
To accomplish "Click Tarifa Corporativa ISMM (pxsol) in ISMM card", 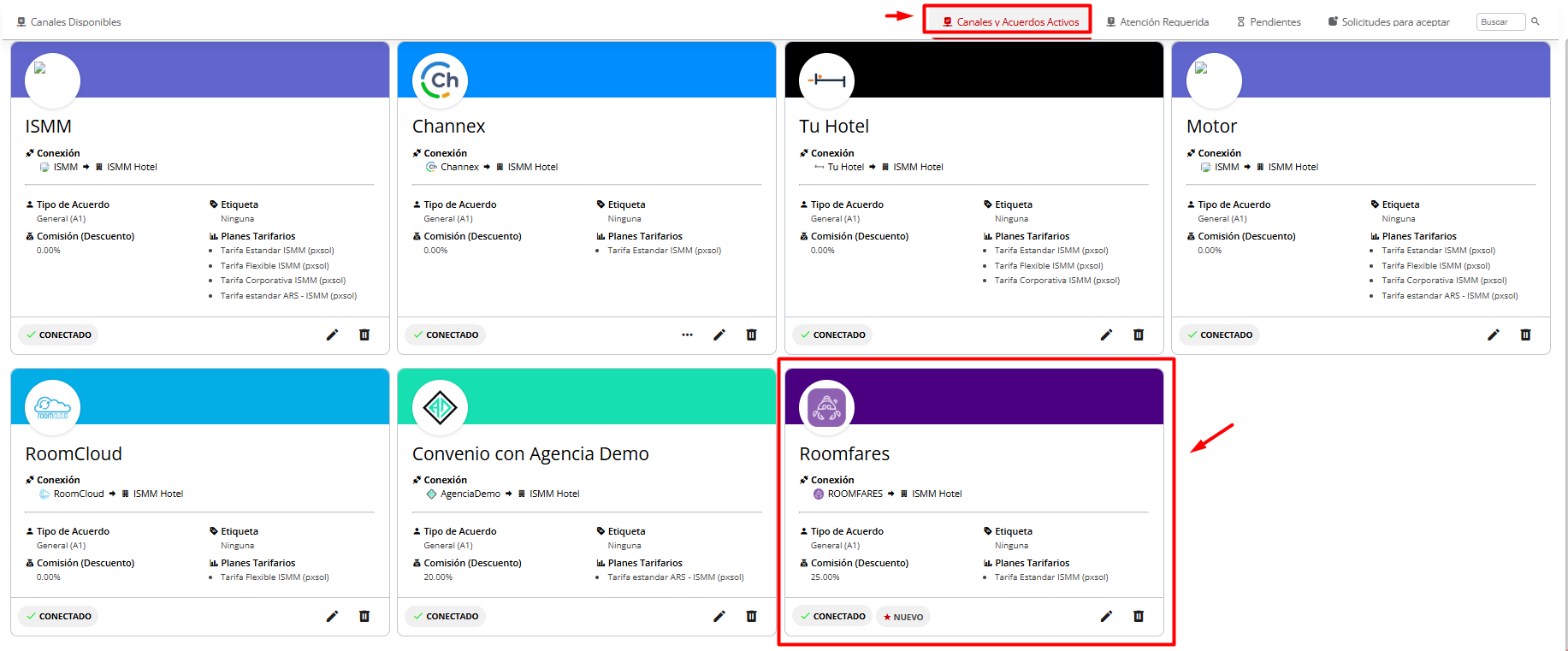I will point(283,281).
